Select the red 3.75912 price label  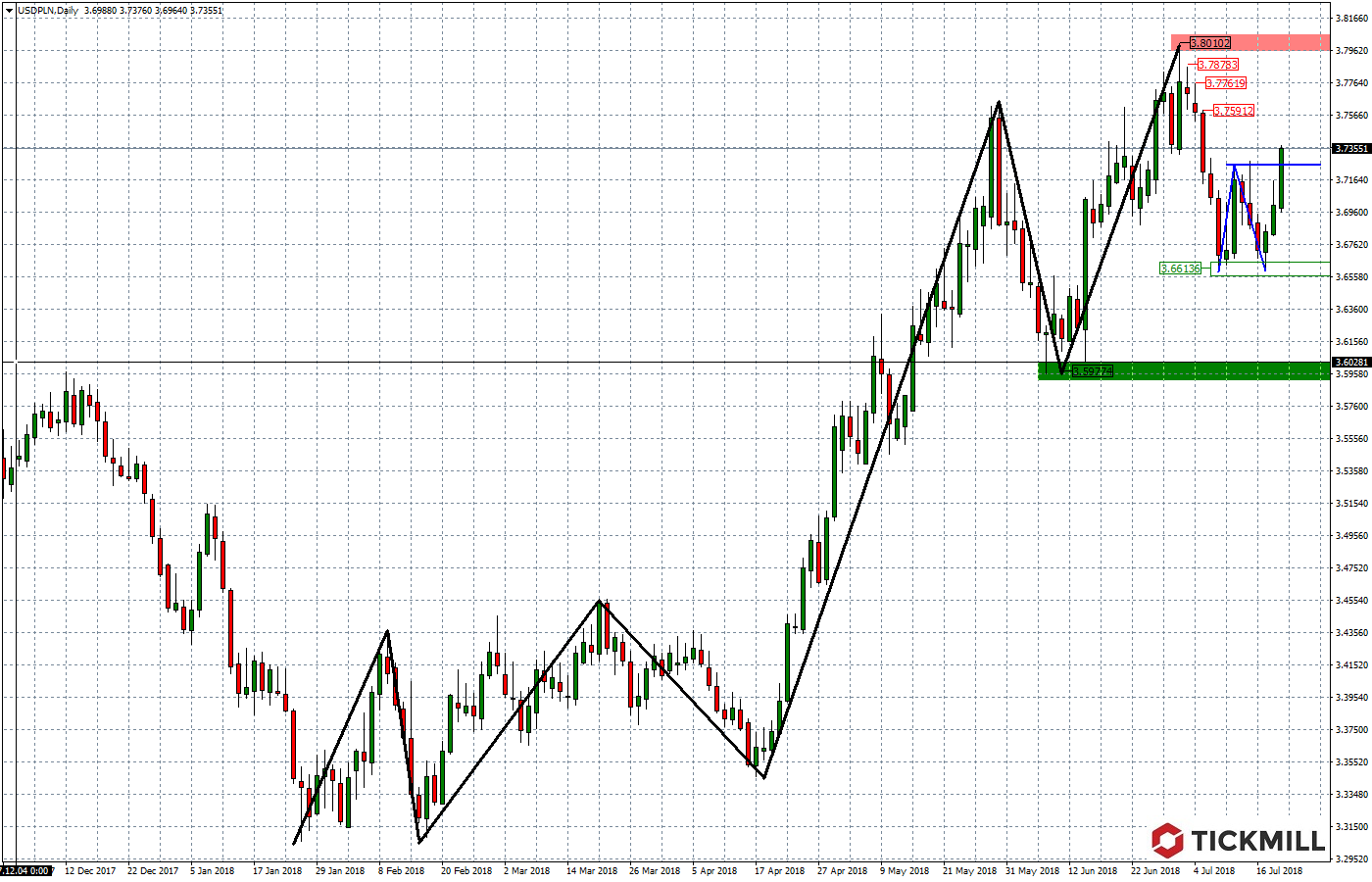[1234, 111]
